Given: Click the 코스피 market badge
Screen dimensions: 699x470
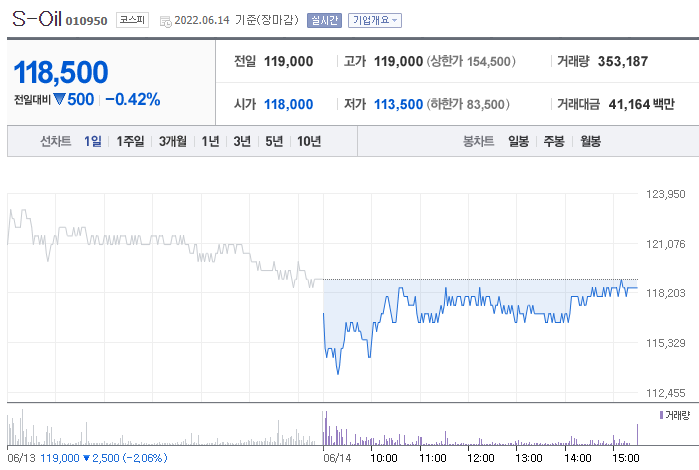Looking at the screenshot, I should point(132,20).
